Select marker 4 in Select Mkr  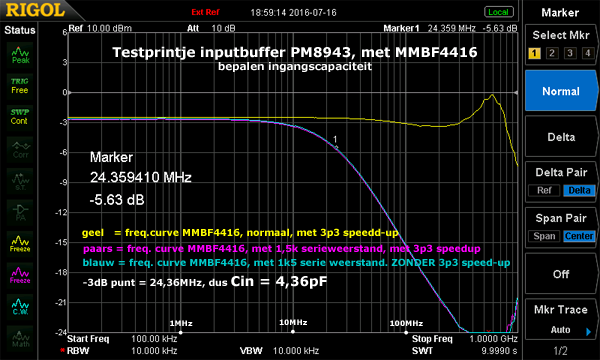point(587,53)
